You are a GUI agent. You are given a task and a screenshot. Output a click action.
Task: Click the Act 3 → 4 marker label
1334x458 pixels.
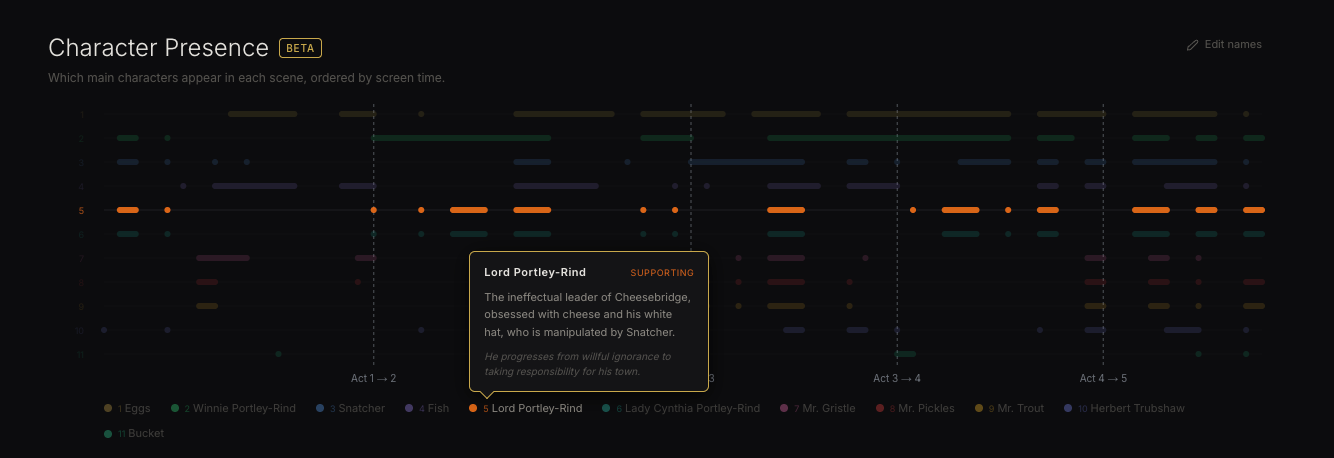coord(896,379)
